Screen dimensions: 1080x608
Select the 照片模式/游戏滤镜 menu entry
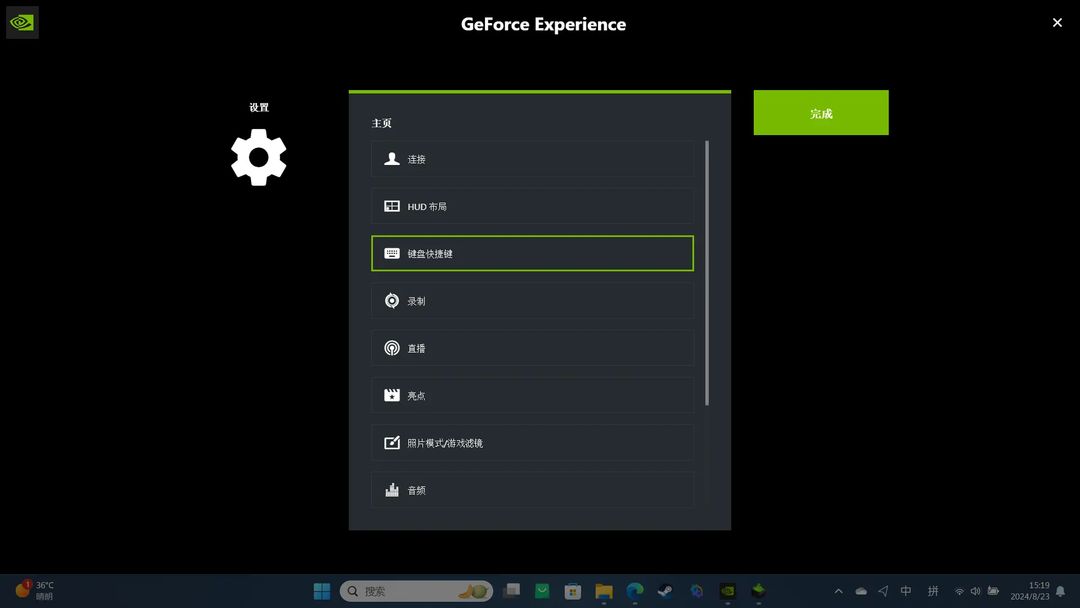(532, 443)
